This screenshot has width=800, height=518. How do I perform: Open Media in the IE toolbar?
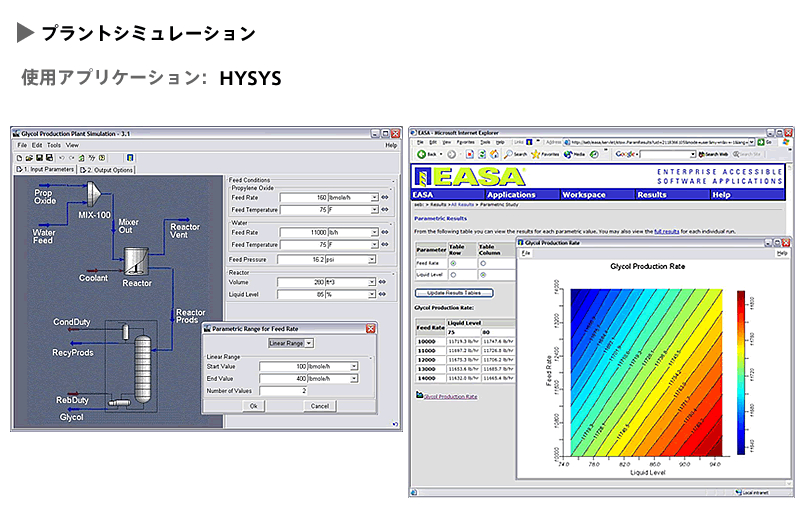click(574, 154)
